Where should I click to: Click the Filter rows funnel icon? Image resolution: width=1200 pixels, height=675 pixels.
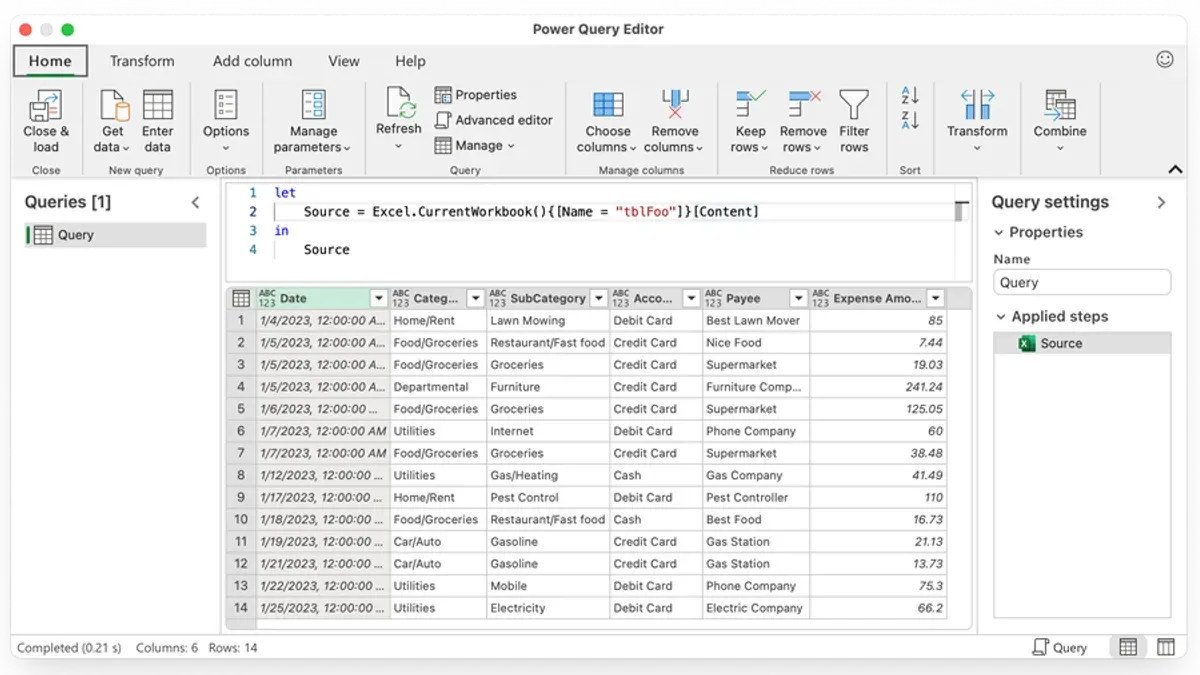[854, 104]
